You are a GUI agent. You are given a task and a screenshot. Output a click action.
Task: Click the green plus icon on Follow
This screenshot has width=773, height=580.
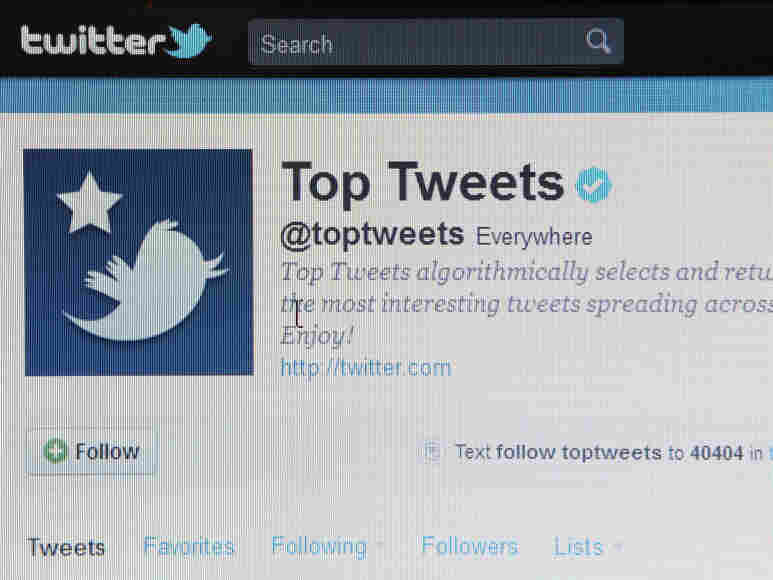tap(55, 451)
